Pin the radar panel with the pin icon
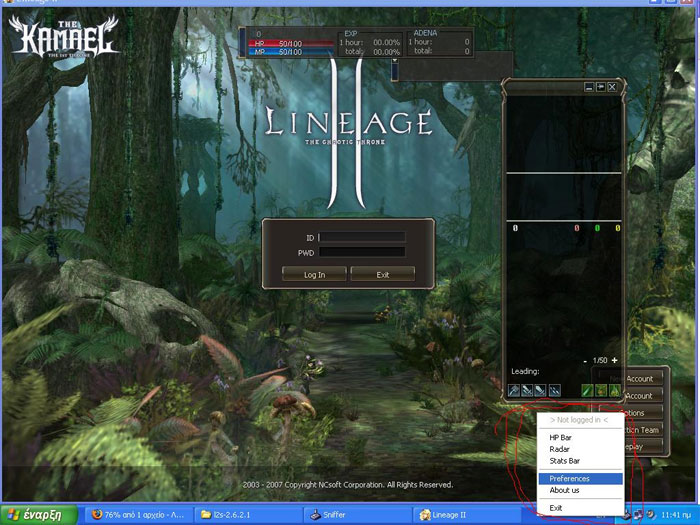The width and height of the screenshot is (700, 525). click(601, 87)
